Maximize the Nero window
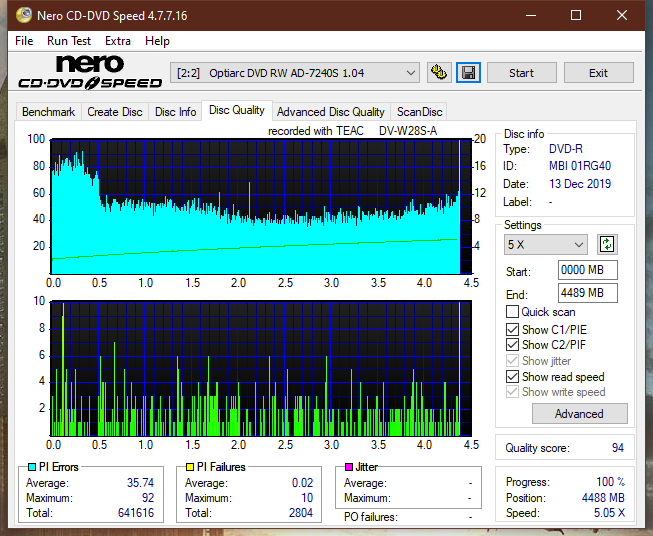The width and height of the screenshot is (653, 536). click(576, 15)
